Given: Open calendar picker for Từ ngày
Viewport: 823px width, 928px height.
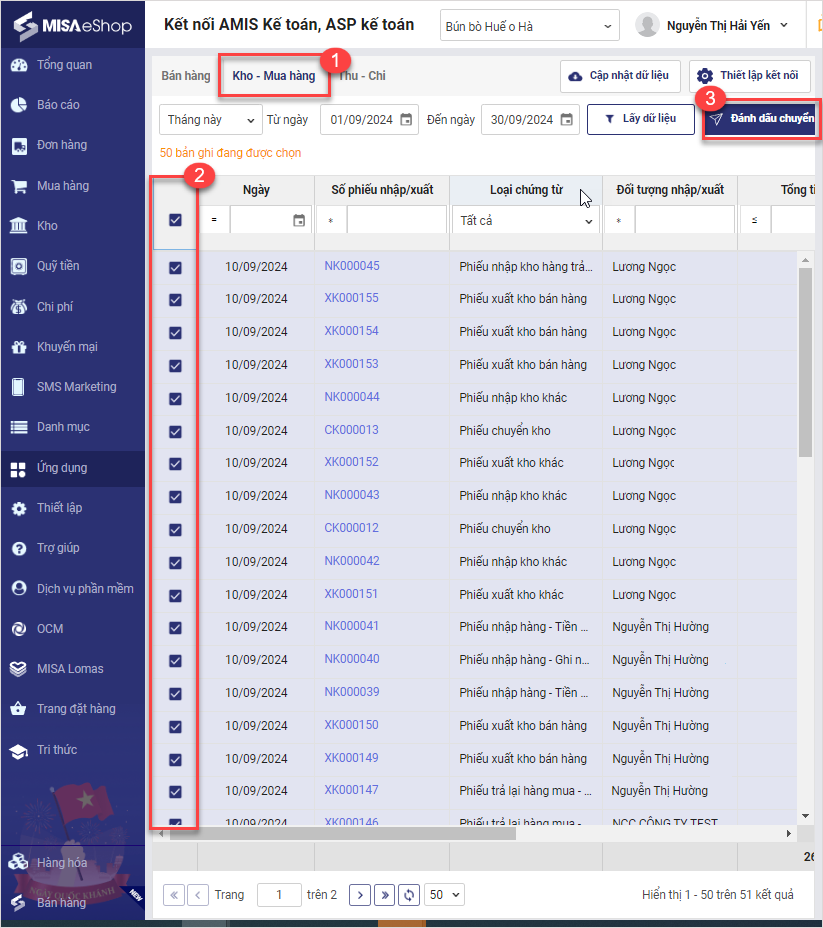Looking at the screenshot, I should click(406, 120).
